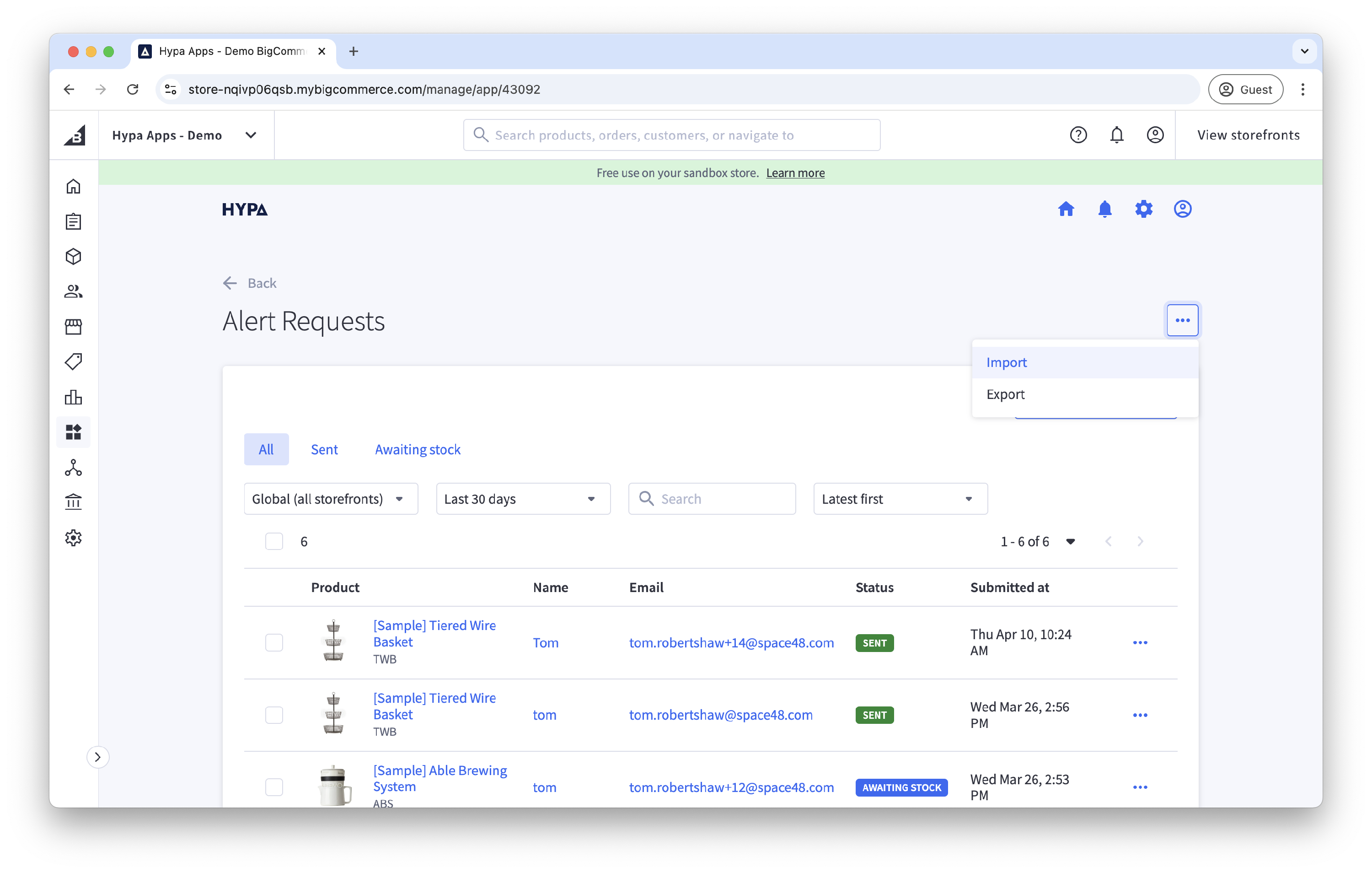1372x873 pixels.
Task: Open the Storefront sidebar icon
Action: tap(74, 327)
